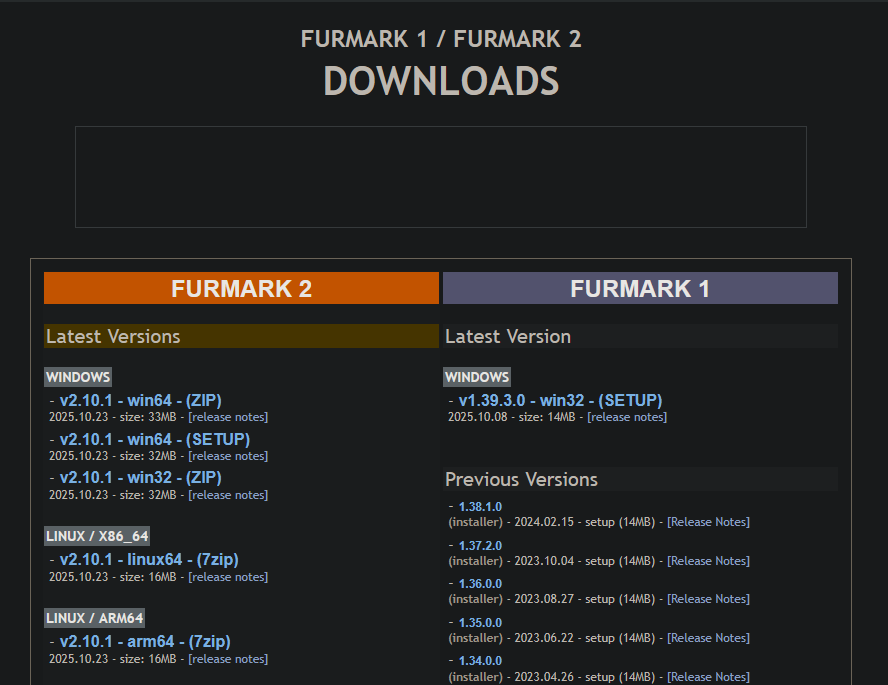Download FurMark v2.10.1 linux64 7zip
Viewport: 888px width, 685px height.
(x=149, y=559)
